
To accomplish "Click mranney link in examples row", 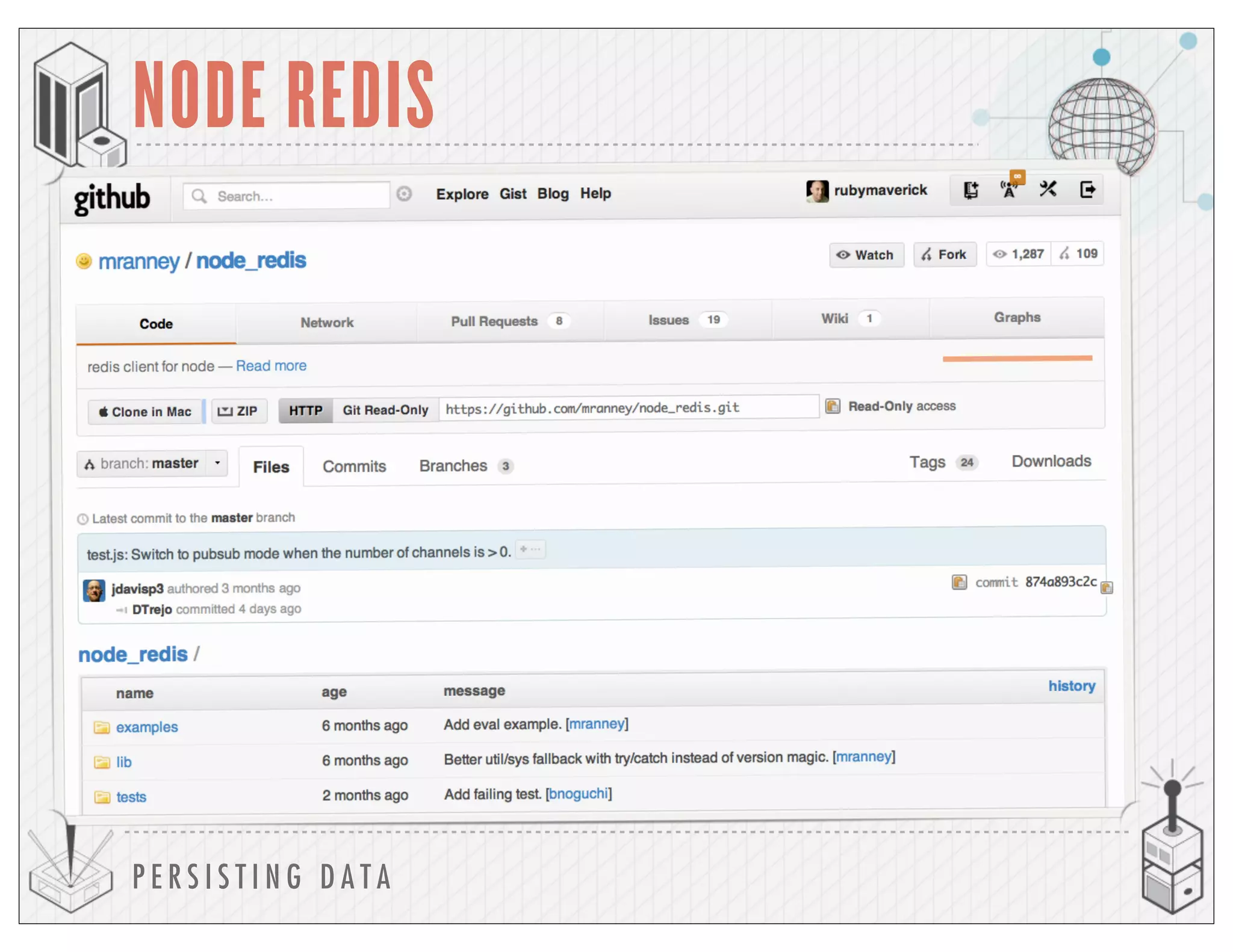I will [597, 724].
